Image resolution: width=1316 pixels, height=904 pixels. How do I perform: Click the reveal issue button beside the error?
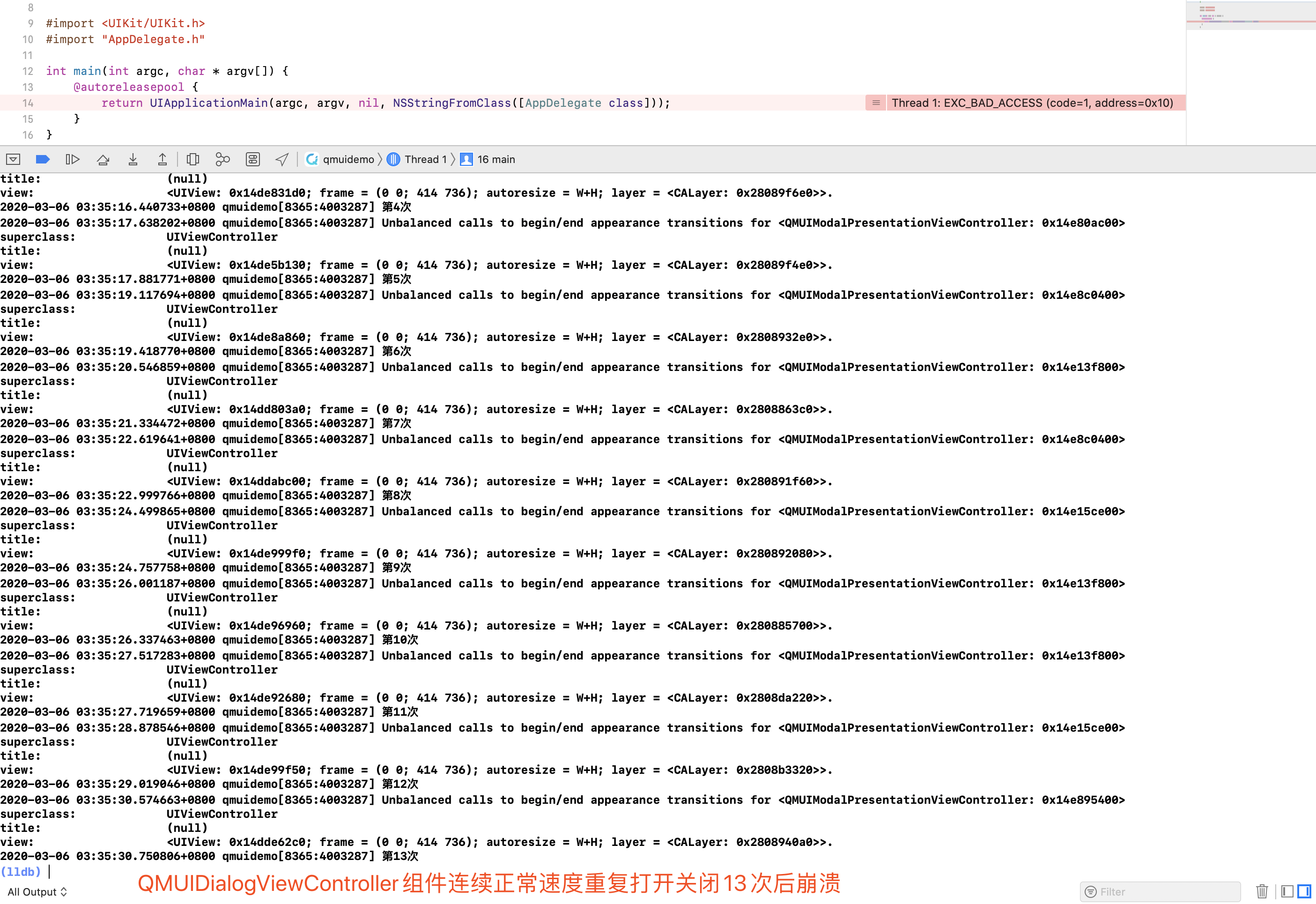coord(875,103)
